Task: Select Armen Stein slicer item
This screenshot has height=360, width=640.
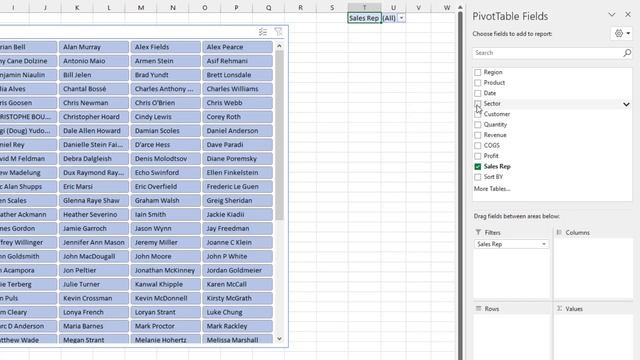Action: pyautogui.click(x=165, y=61)
